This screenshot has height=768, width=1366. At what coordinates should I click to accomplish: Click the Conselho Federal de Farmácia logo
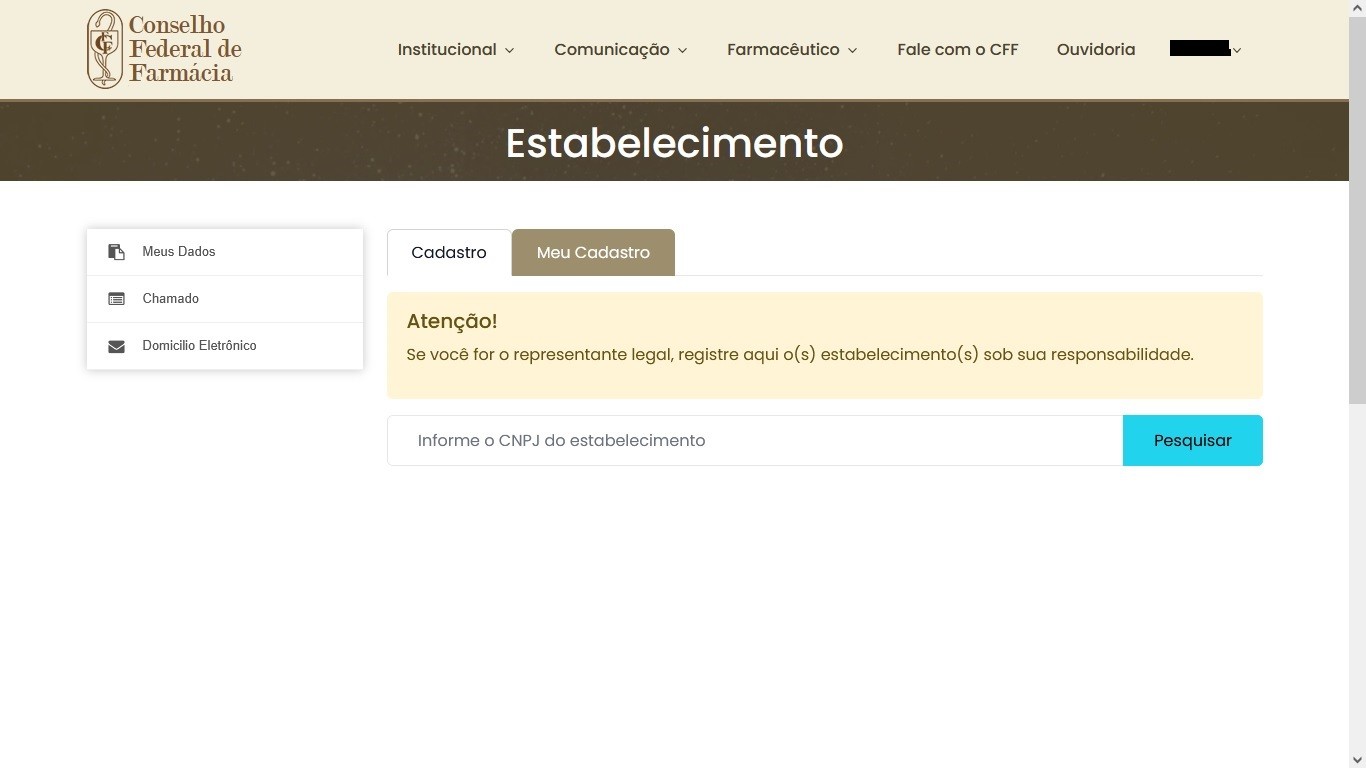pyautogui.click(x=165, y=49)
